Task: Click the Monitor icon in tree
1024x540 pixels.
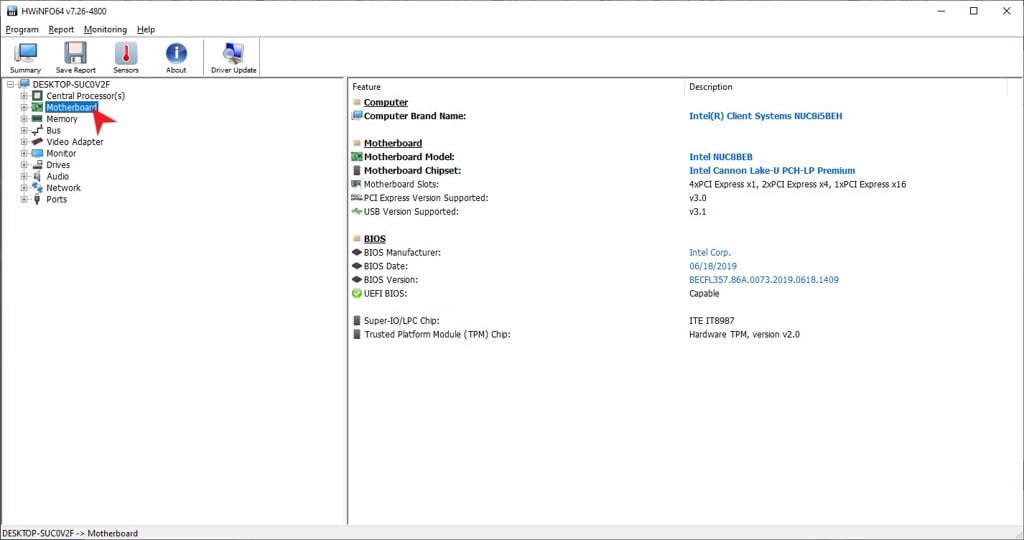Action: [37, 153]
